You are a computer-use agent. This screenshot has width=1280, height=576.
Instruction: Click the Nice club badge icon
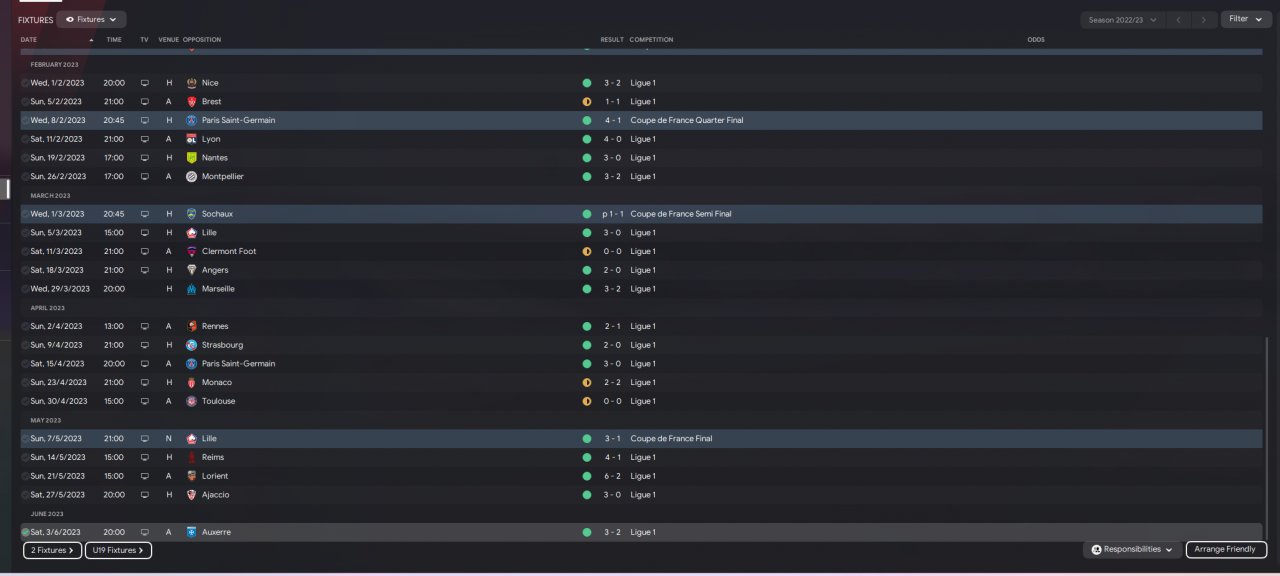pyautogui.click(x=191, y=83)
